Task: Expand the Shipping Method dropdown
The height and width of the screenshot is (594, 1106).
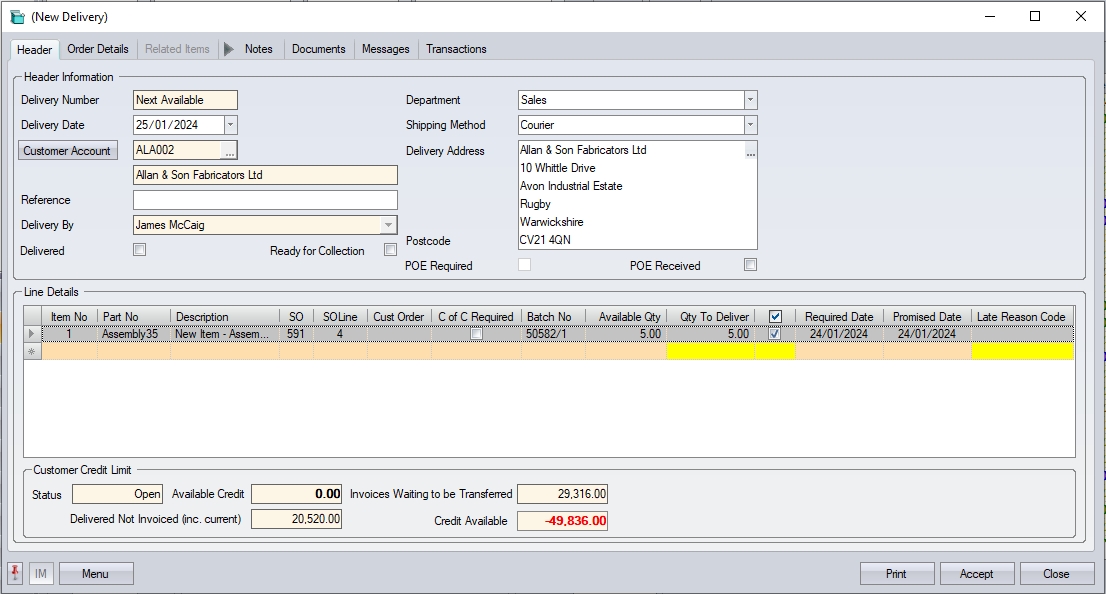Action: [750, 125]
